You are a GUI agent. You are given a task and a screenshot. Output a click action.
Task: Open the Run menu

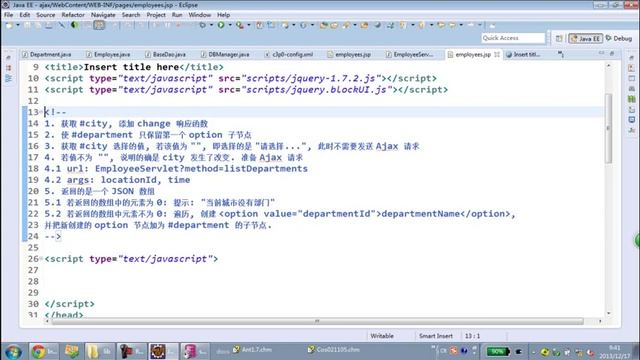[177, 15]
